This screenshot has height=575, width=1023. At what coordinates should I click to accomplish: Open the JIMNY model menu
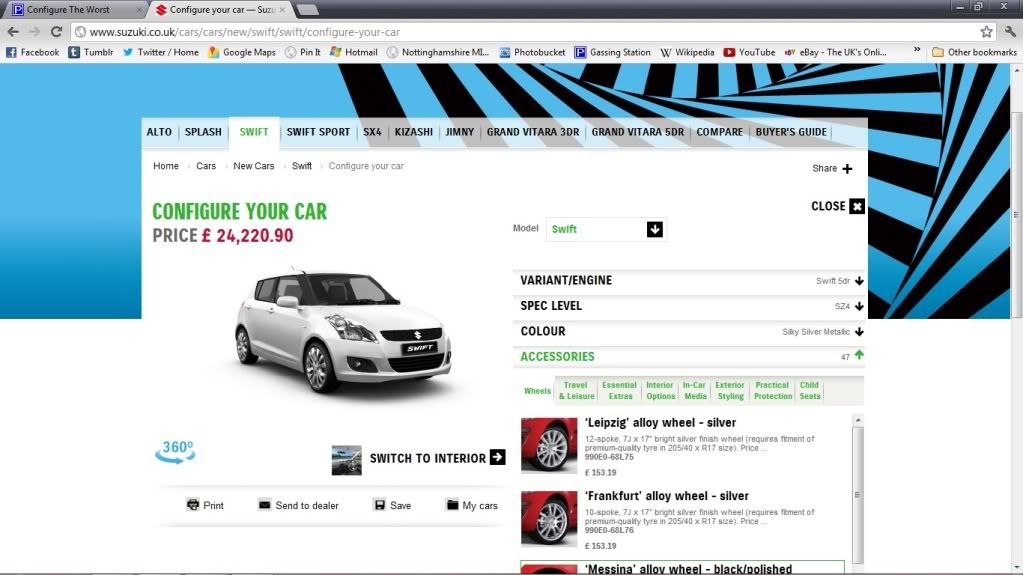460,132
